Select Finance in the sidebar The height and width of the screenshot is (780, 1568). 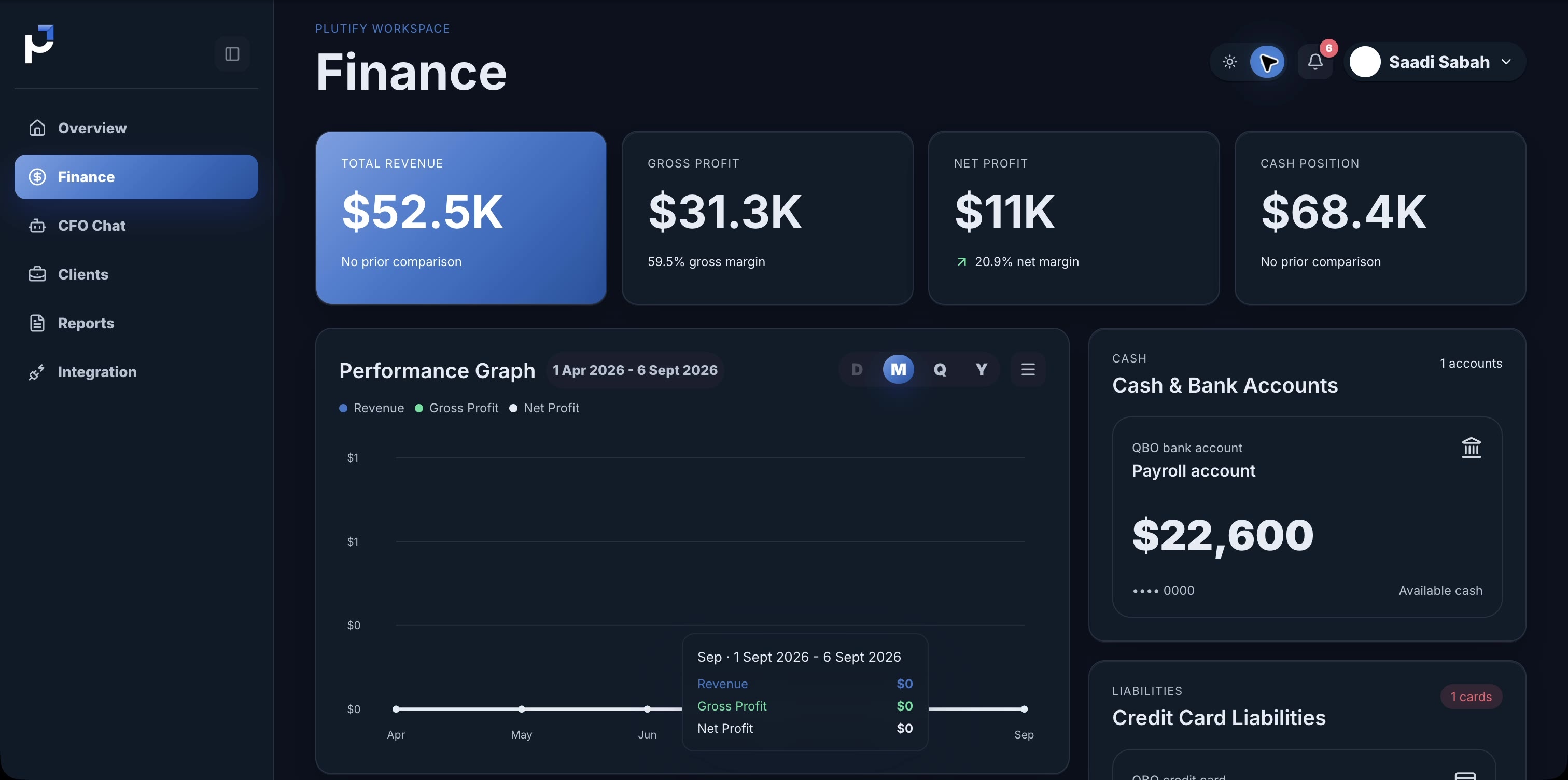pyautogui.click(x=136, y=176)
